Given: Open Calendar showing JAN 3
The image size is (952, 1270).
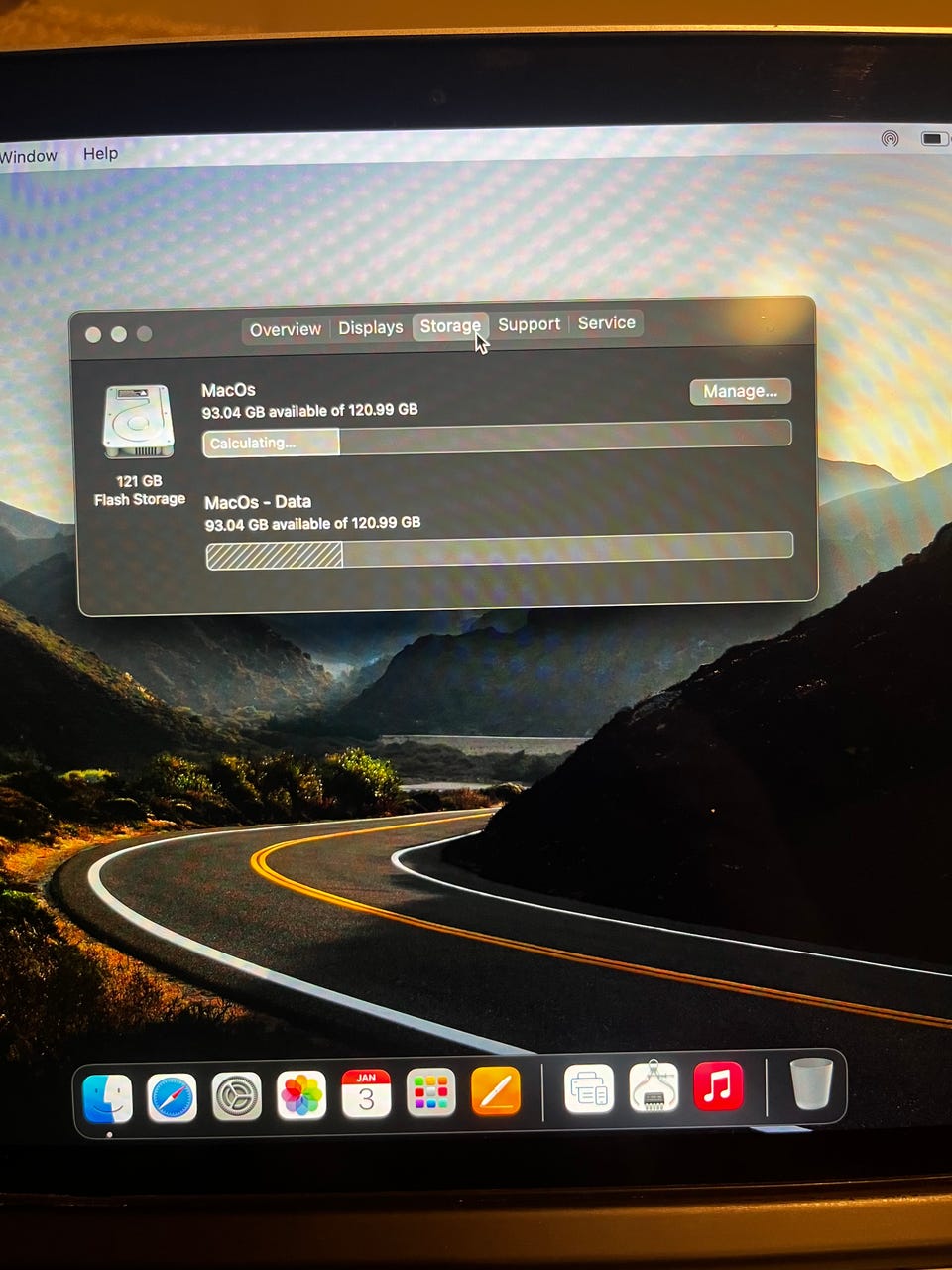Looking at the screenshot, I should pyautogui.click(x=366, y=1094).
